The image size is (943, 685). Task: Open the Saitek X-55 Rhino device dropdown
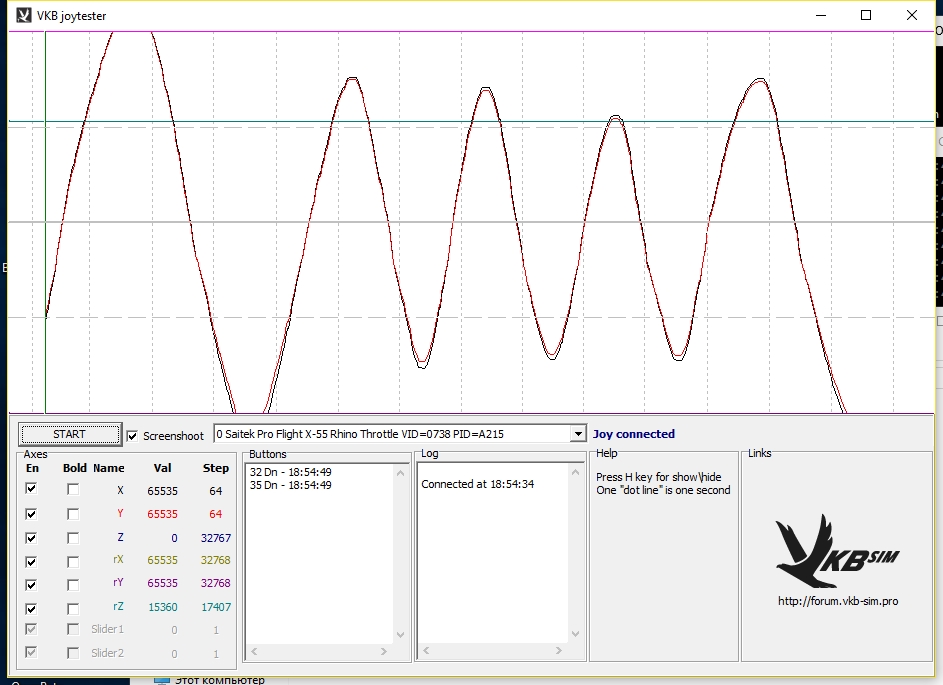click(576, 434)
